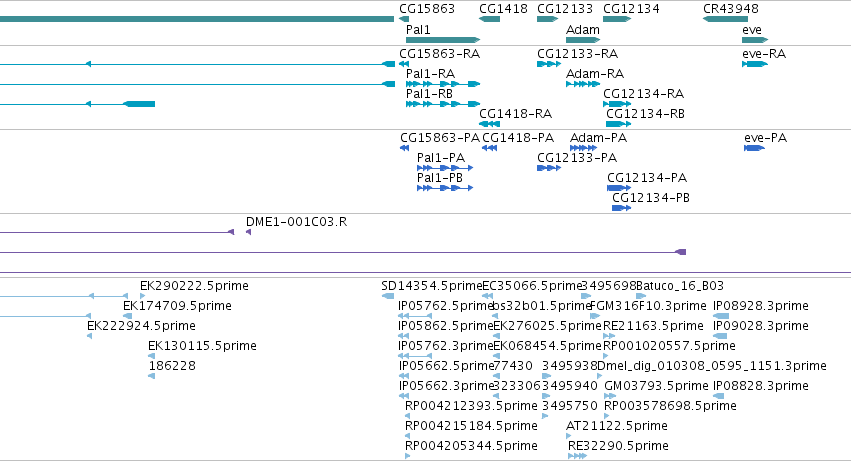The width and height of the screenshot is (851, 461).
Task: Click Dmel_dig_010308_0595_1151.3prime label
Action: [x=712, y=367]
